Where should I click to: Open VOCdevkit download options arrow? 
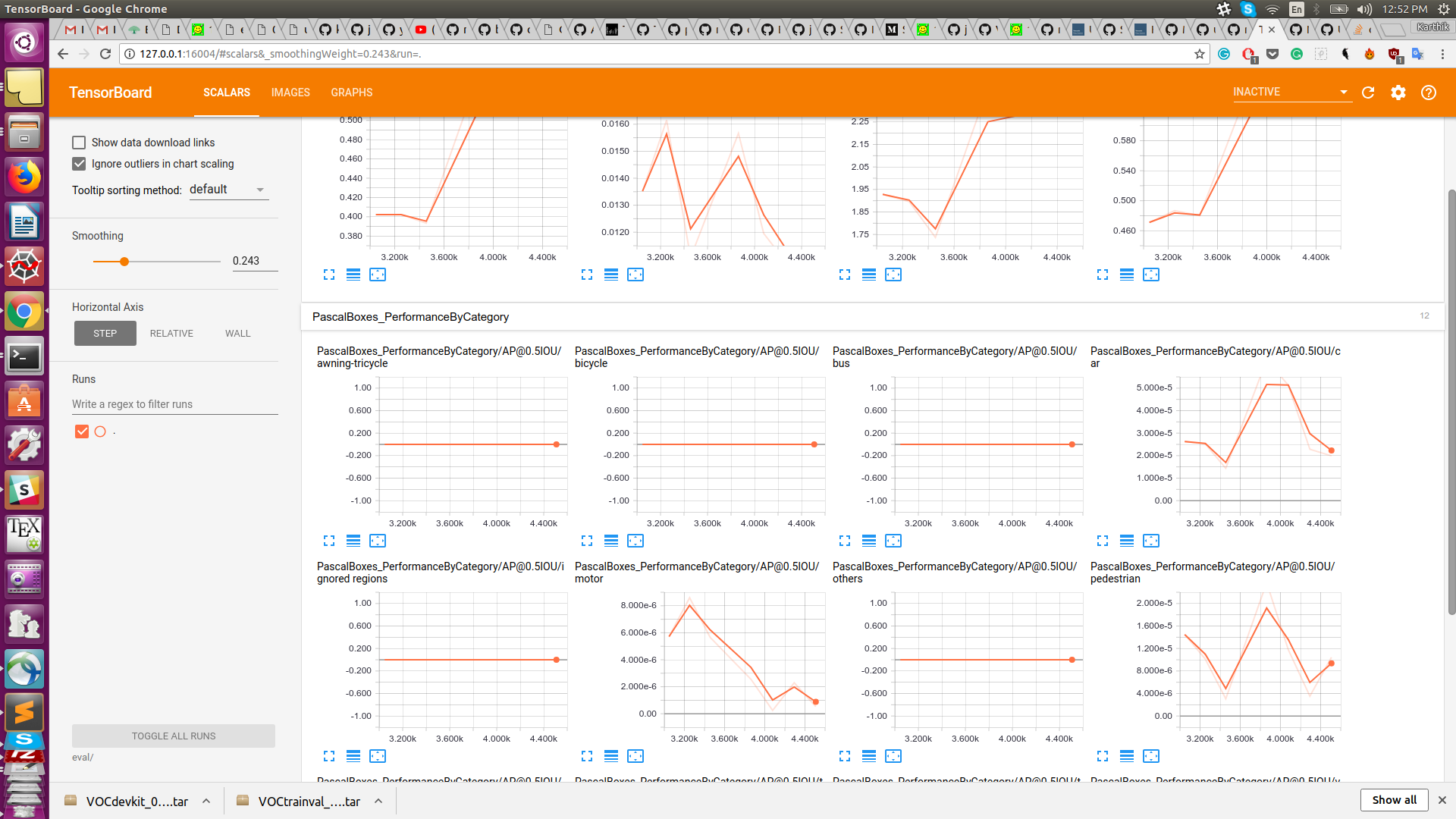tap(206, 802)
